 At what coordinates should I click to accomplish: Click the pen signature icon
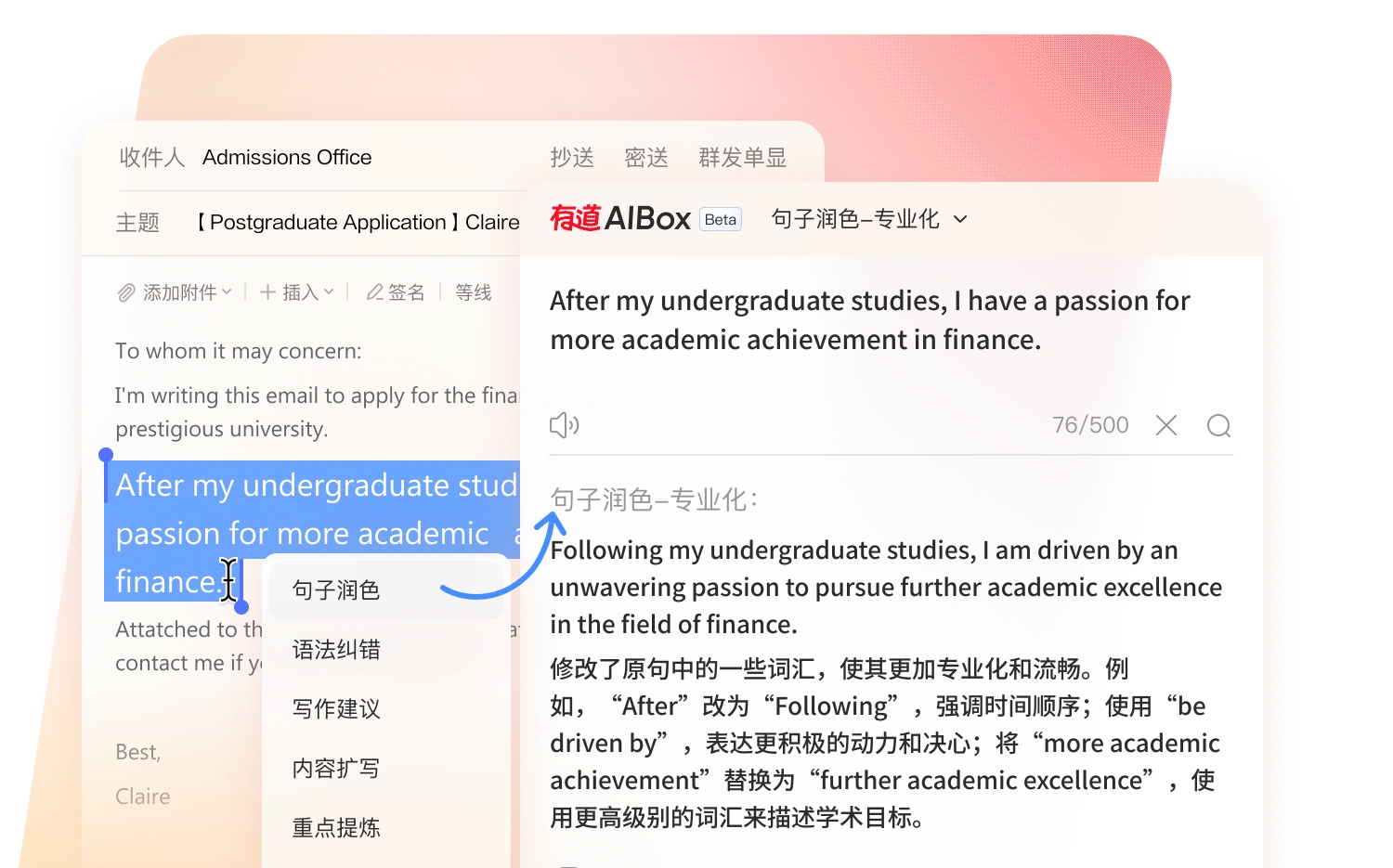tap(374, 292)
